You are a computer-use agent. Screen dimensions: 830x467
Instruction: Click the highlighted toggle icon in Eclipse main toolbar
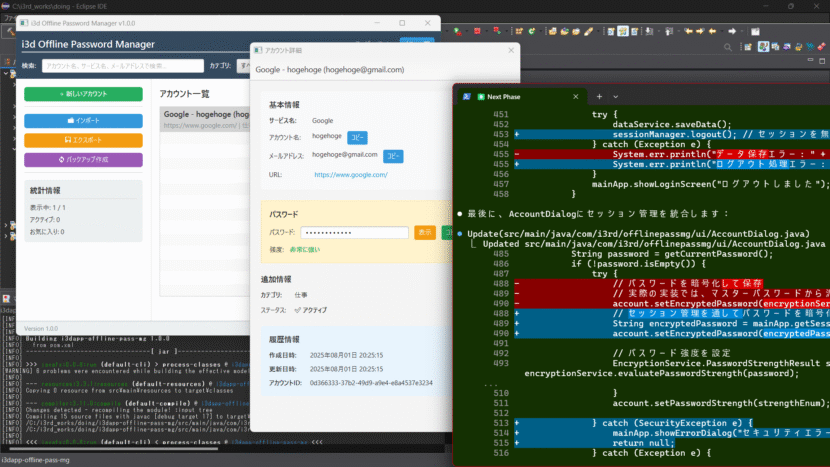(622, 32)
